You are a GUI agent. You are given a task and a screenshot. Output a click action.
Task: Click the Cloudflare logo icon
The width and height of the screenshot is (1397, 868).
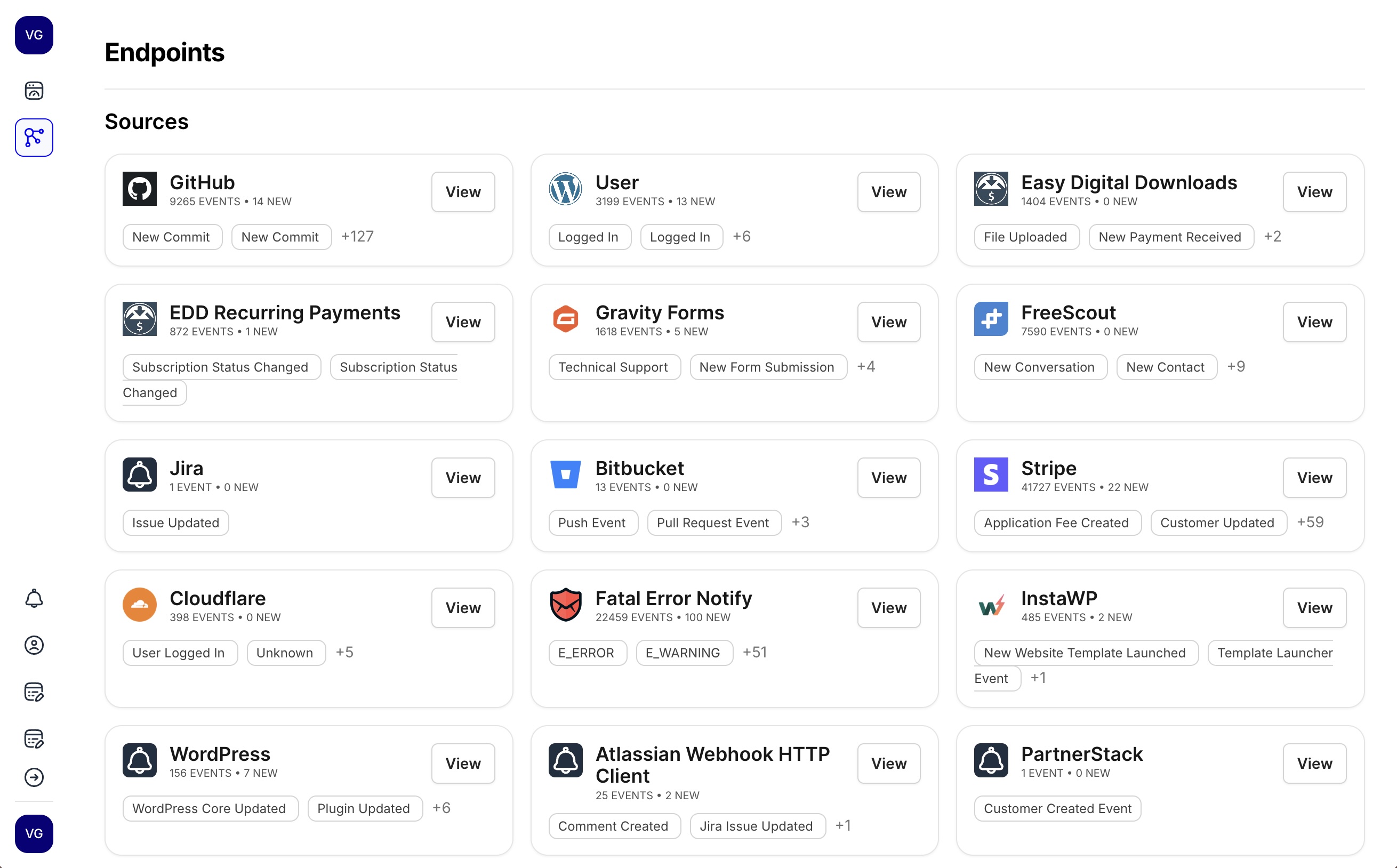tap(140, 605)
